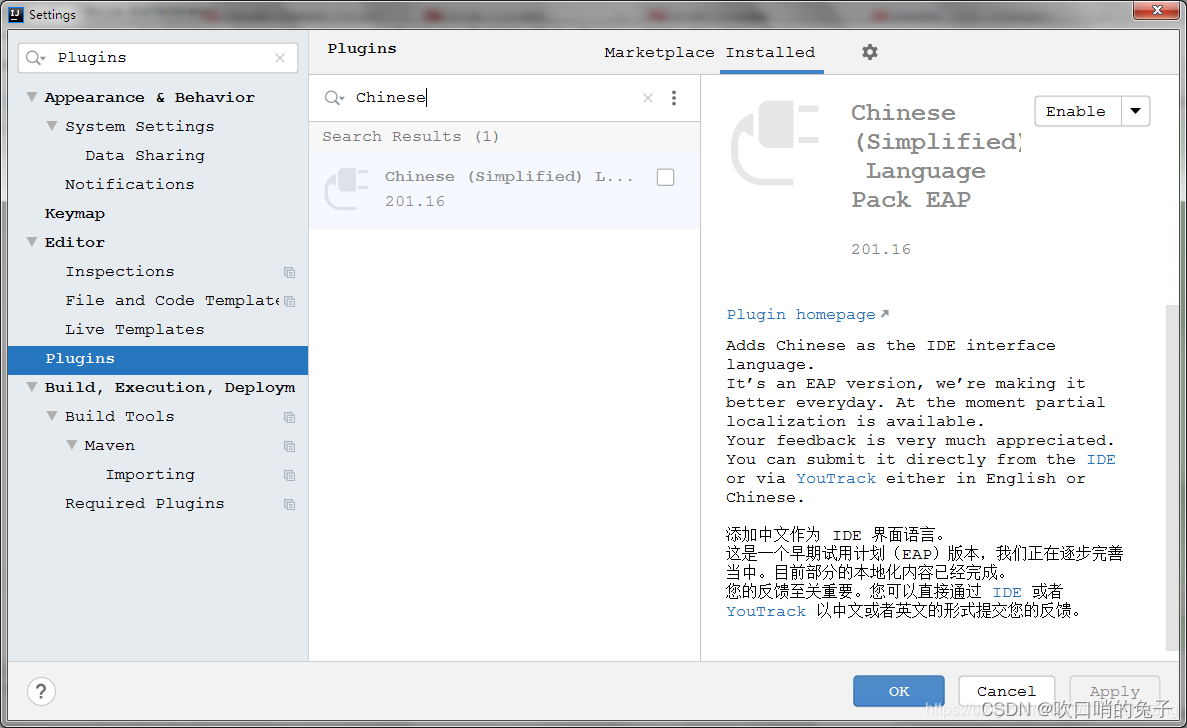Click the copy icon beside Inspections

coord(289,272)
